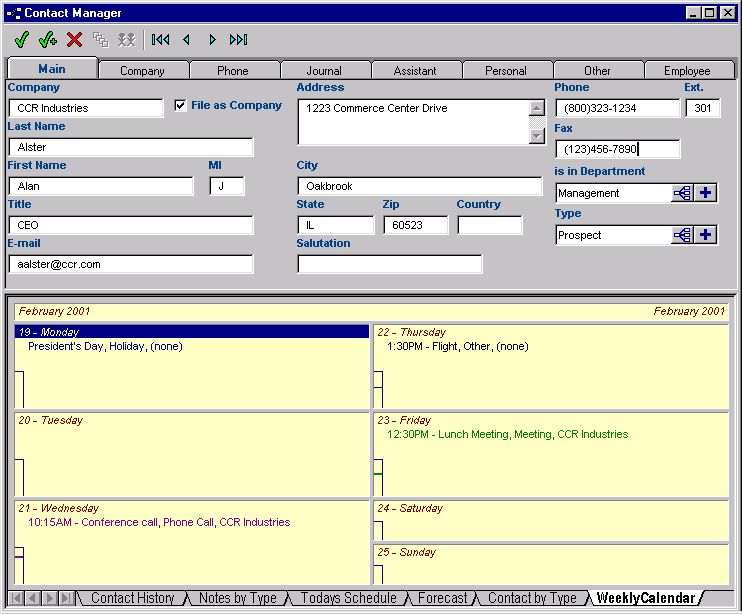Toggle the File as Company checkbox
This screenshot has height=614, width=742.
pos(180,105)
